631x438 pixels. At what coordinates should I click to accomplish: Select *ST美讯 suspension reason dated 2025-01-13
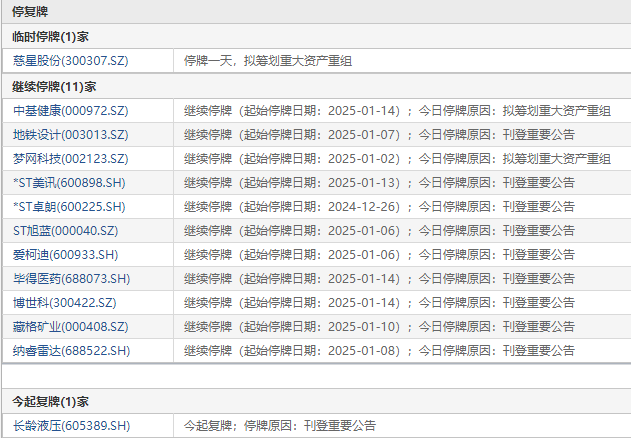[x=379, y=183]
